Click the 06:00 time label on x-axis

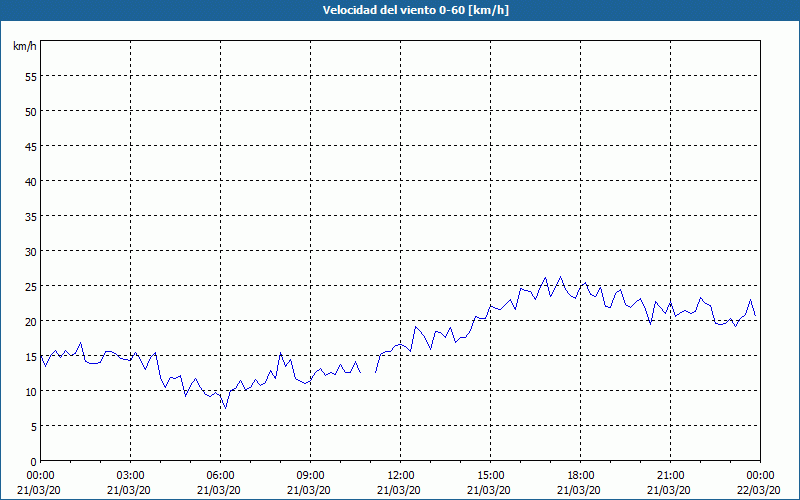220,476
